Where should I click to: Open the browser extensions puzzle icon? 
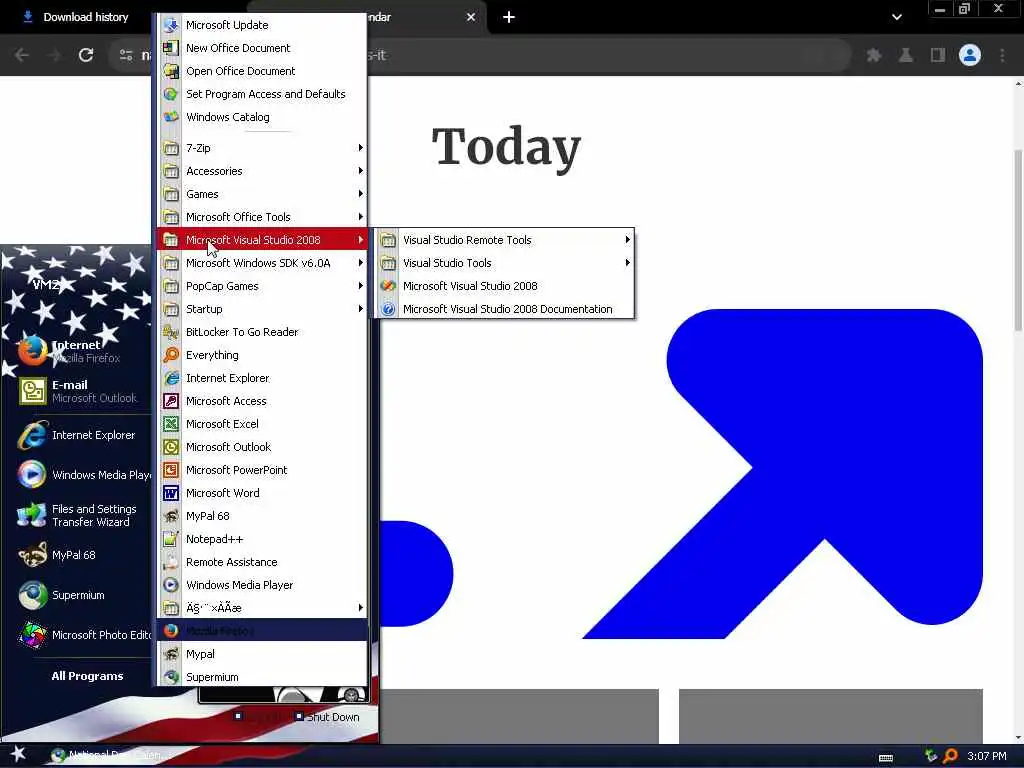coord(874,55)
